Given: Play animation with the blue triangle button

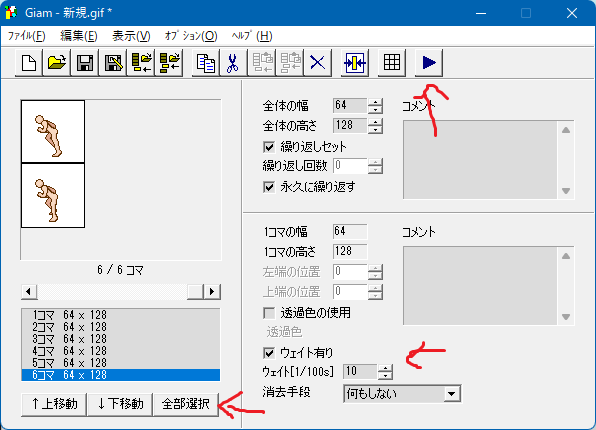Looking at the screenshot, I should click(429, 63).
